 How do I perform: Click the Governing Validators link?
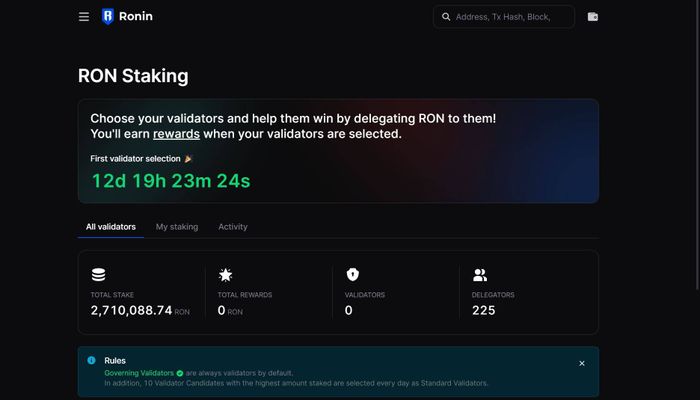tap(139, 373)
